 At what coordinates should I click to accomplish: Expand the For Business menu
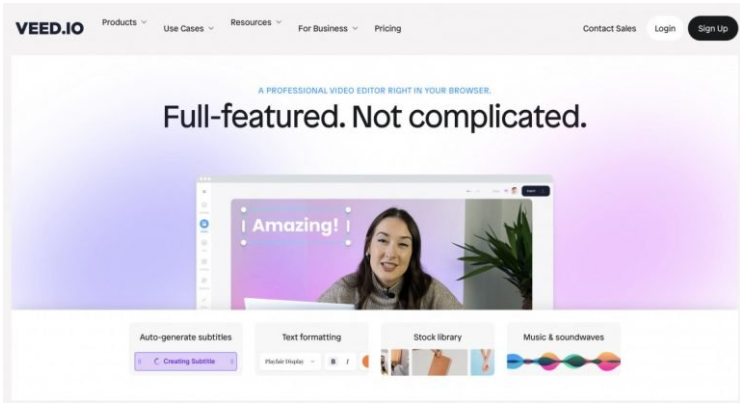[x=328, y=28]
